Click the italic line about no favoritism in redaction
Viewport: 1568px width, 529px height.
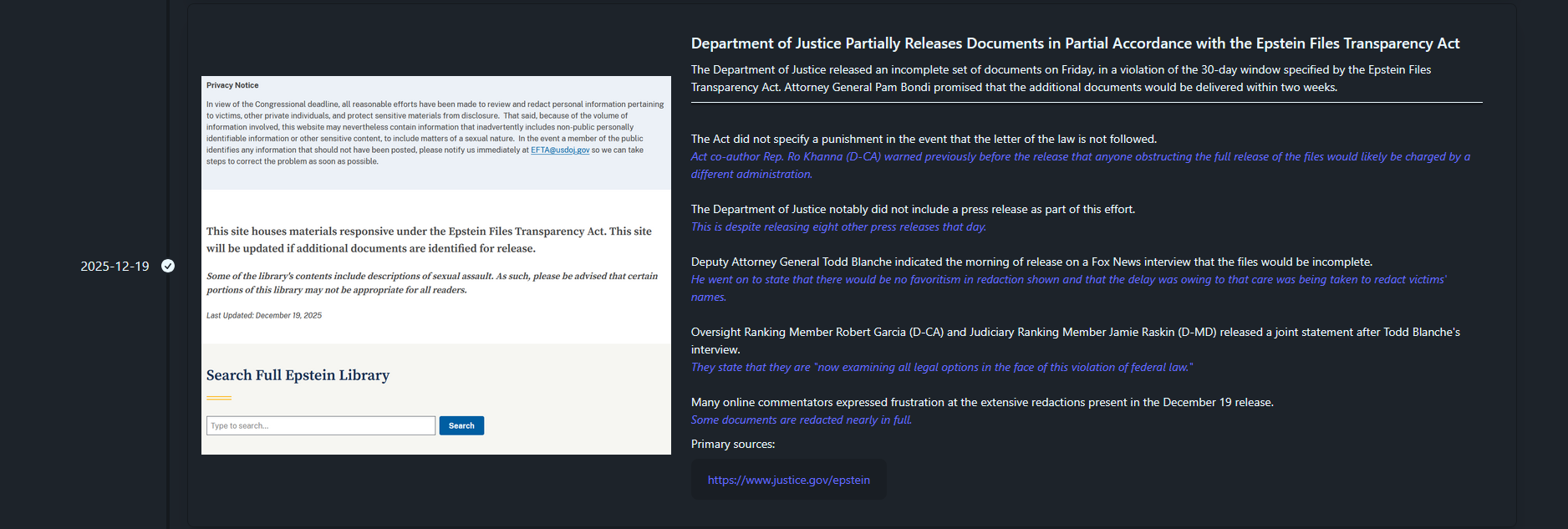[x=1068, y=288]
